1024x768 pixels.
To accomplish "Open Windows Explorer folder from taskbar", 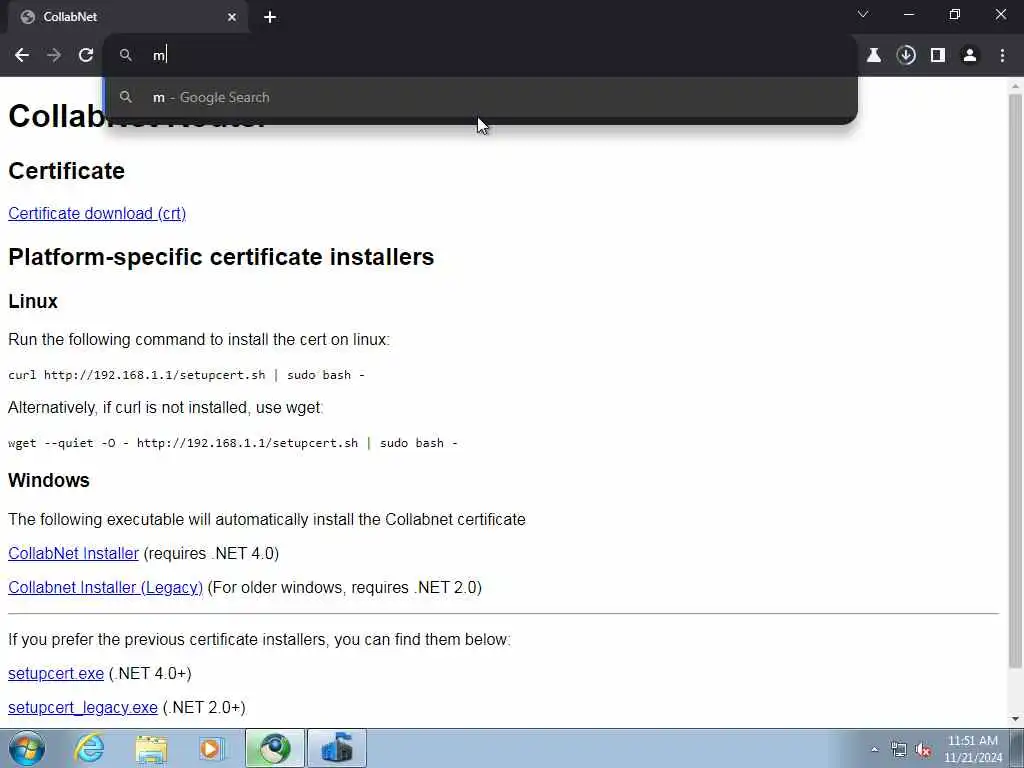I will click(151, 748).
